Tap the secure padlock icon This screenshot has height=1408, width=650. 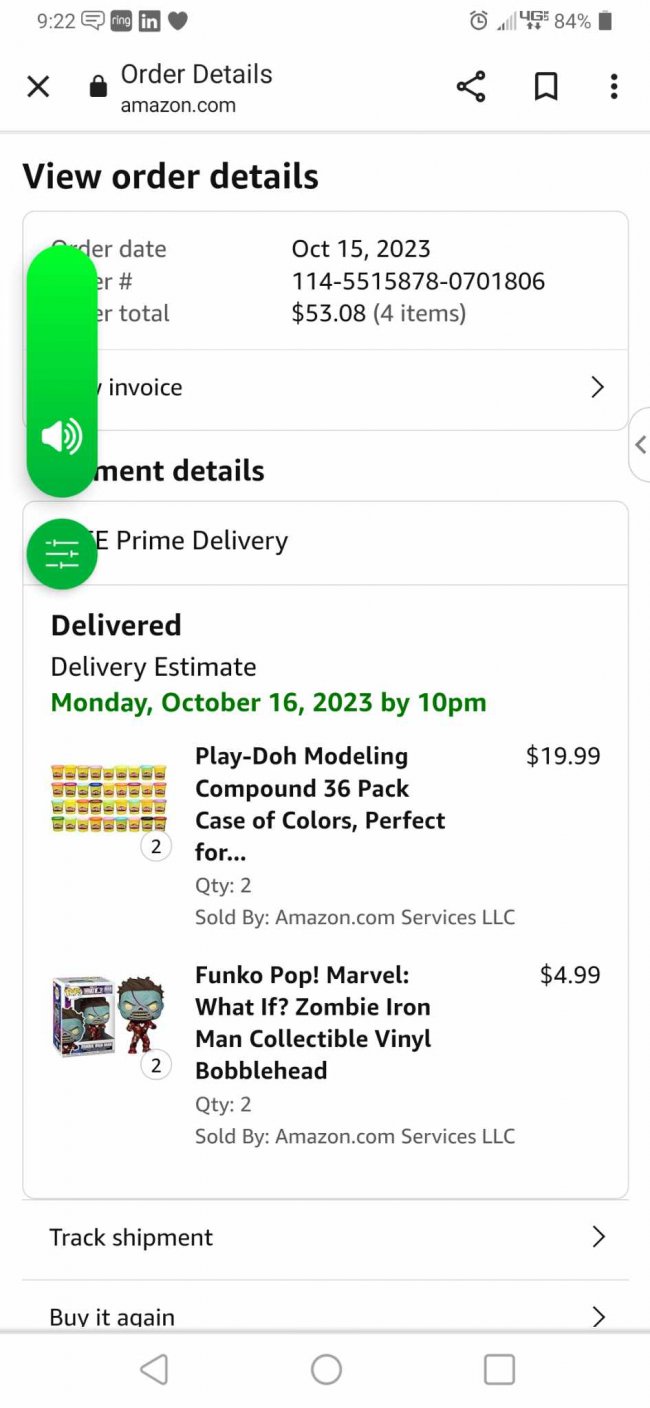pos(98,87)
